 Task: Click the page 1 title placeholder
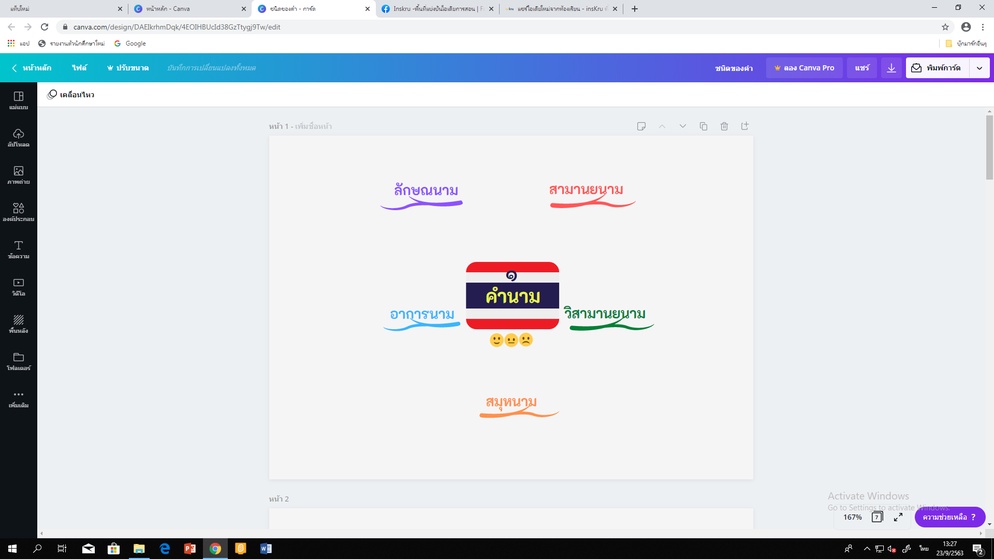(313, 126)
